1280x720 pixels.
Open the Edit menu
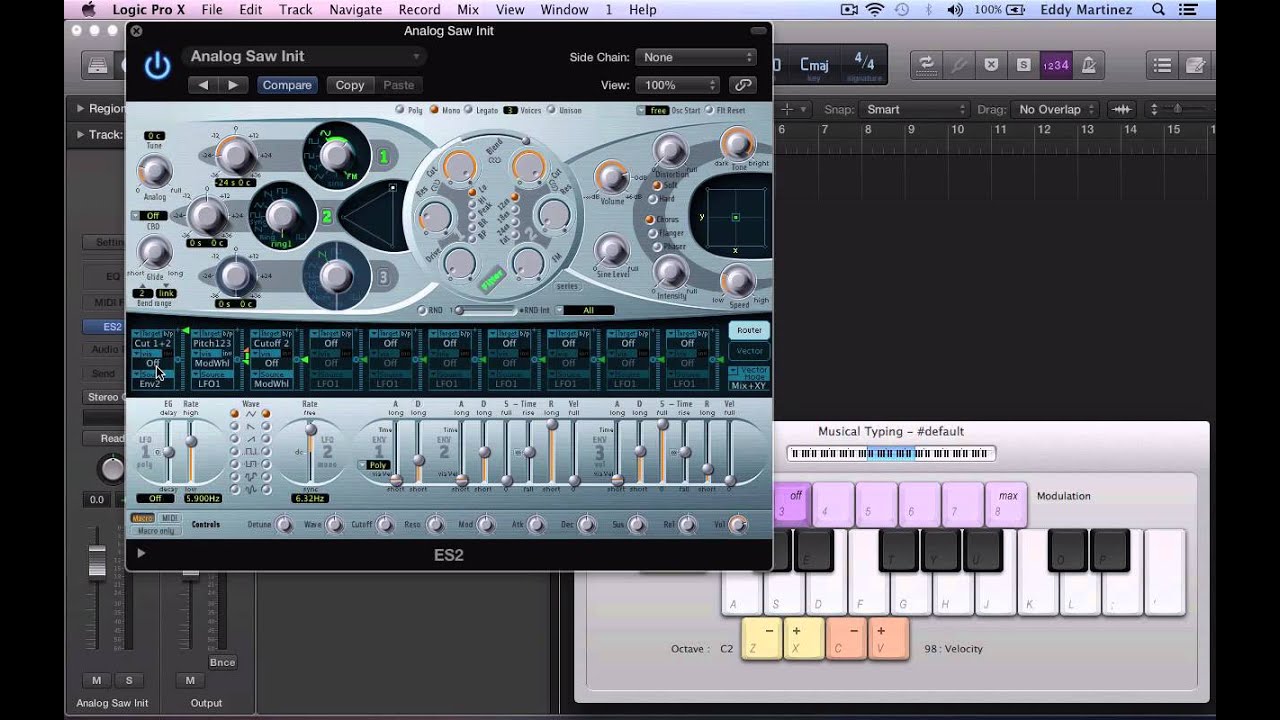(x=251, y=10)
